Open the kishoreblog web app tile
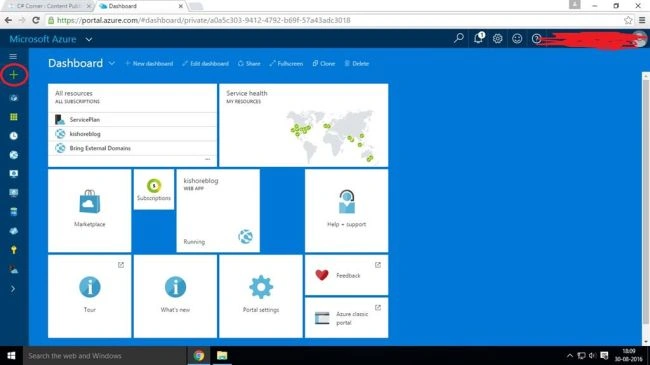 click(x=218, y=210)
